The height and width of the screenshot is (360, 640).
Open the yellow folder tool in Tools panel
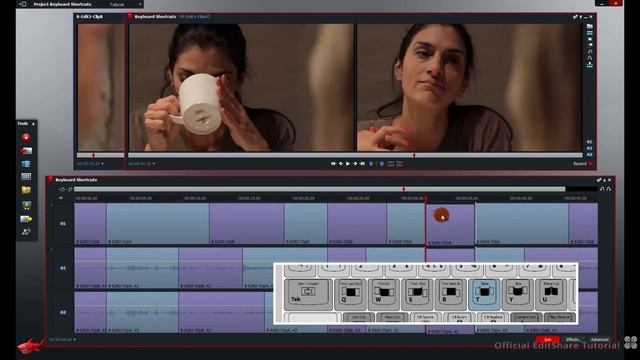pos(26,190)
